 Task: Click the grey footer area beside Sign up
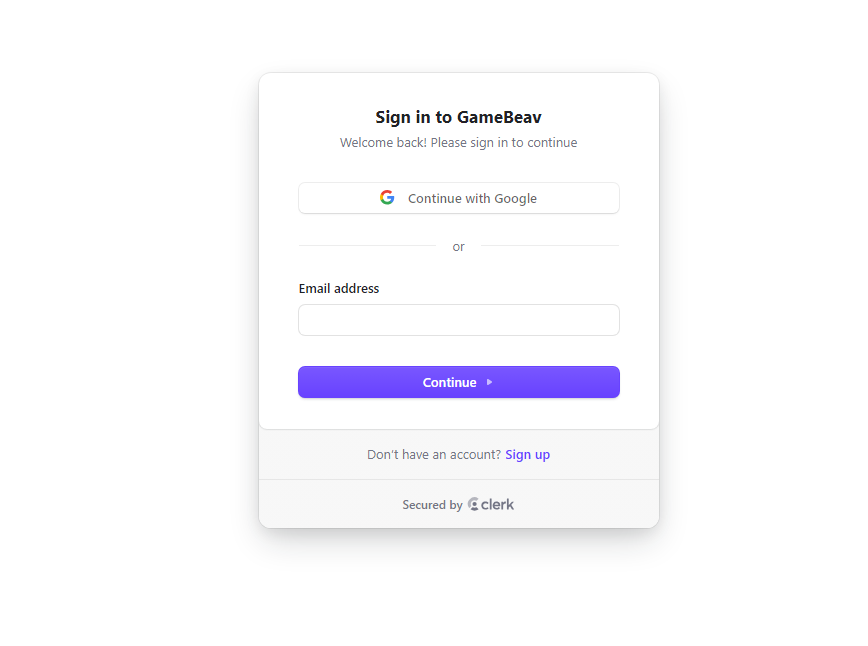603,454
